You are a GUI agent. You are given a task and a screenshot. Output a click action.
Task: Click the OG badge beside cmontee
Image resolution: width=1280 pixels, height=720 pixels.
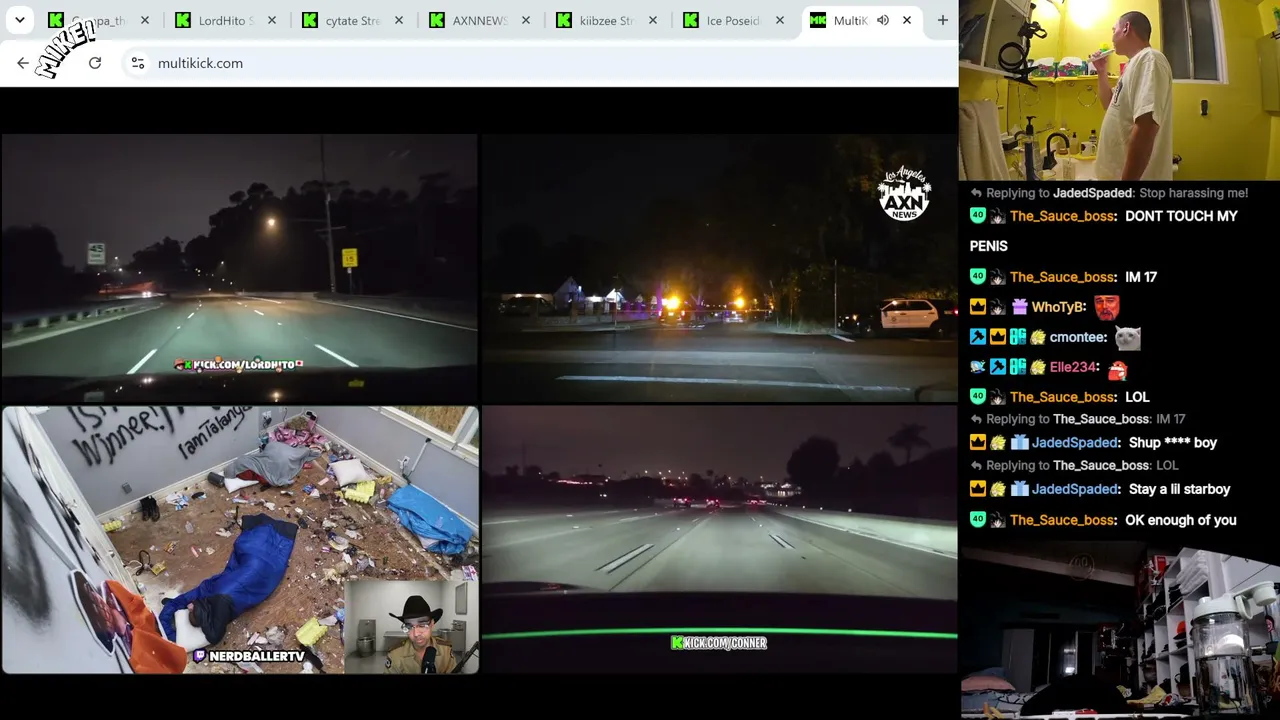pos(1018,338)
